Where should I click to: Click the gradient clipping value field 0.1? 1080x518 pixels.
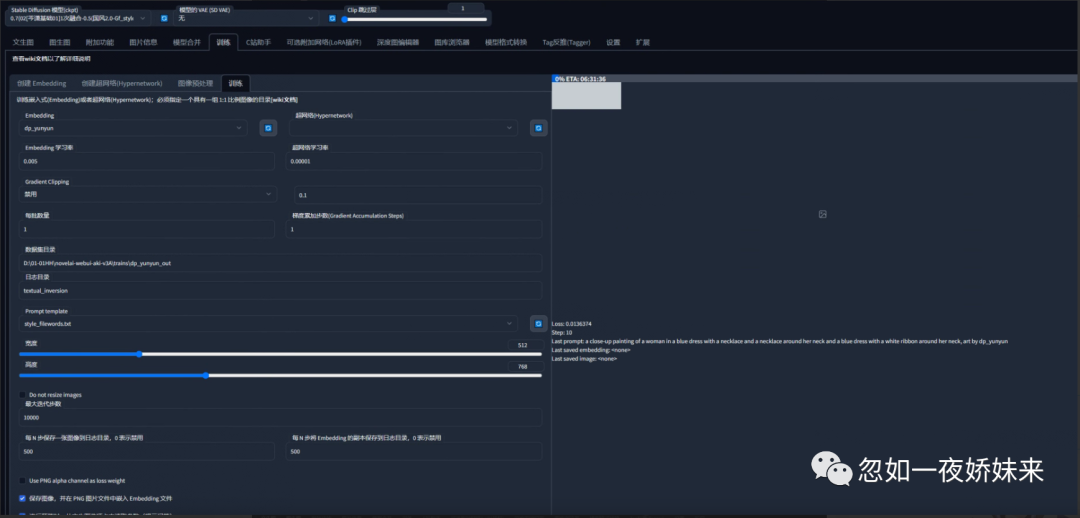click(x=419, y=195)
